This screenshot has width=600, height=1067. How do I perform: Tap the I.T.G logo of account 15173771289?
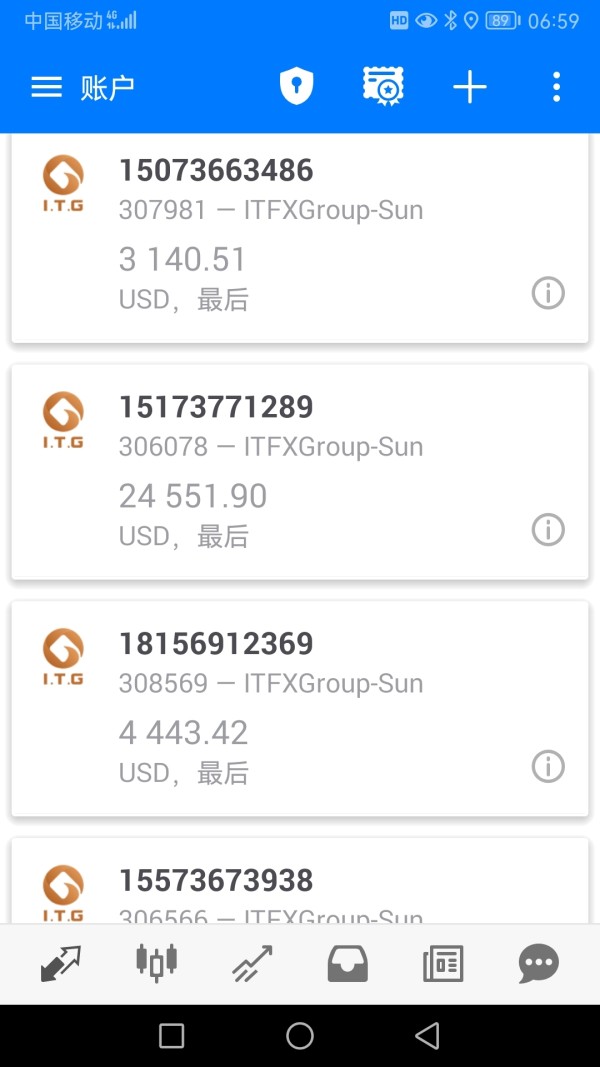point(63,420)
